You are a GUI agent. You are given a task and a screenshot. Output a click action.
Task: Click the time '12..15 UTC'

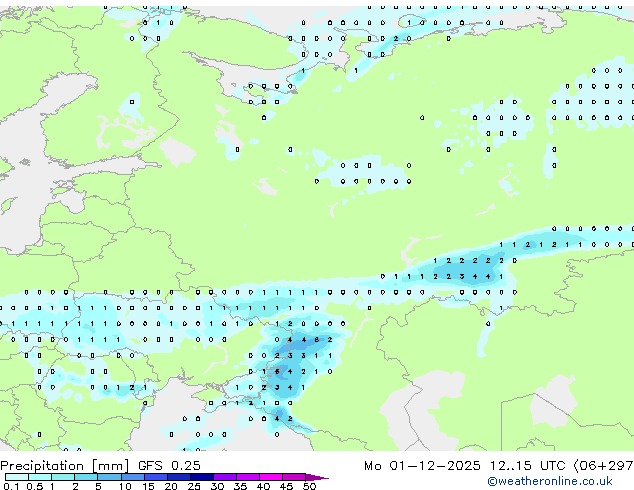pos(527,466)
